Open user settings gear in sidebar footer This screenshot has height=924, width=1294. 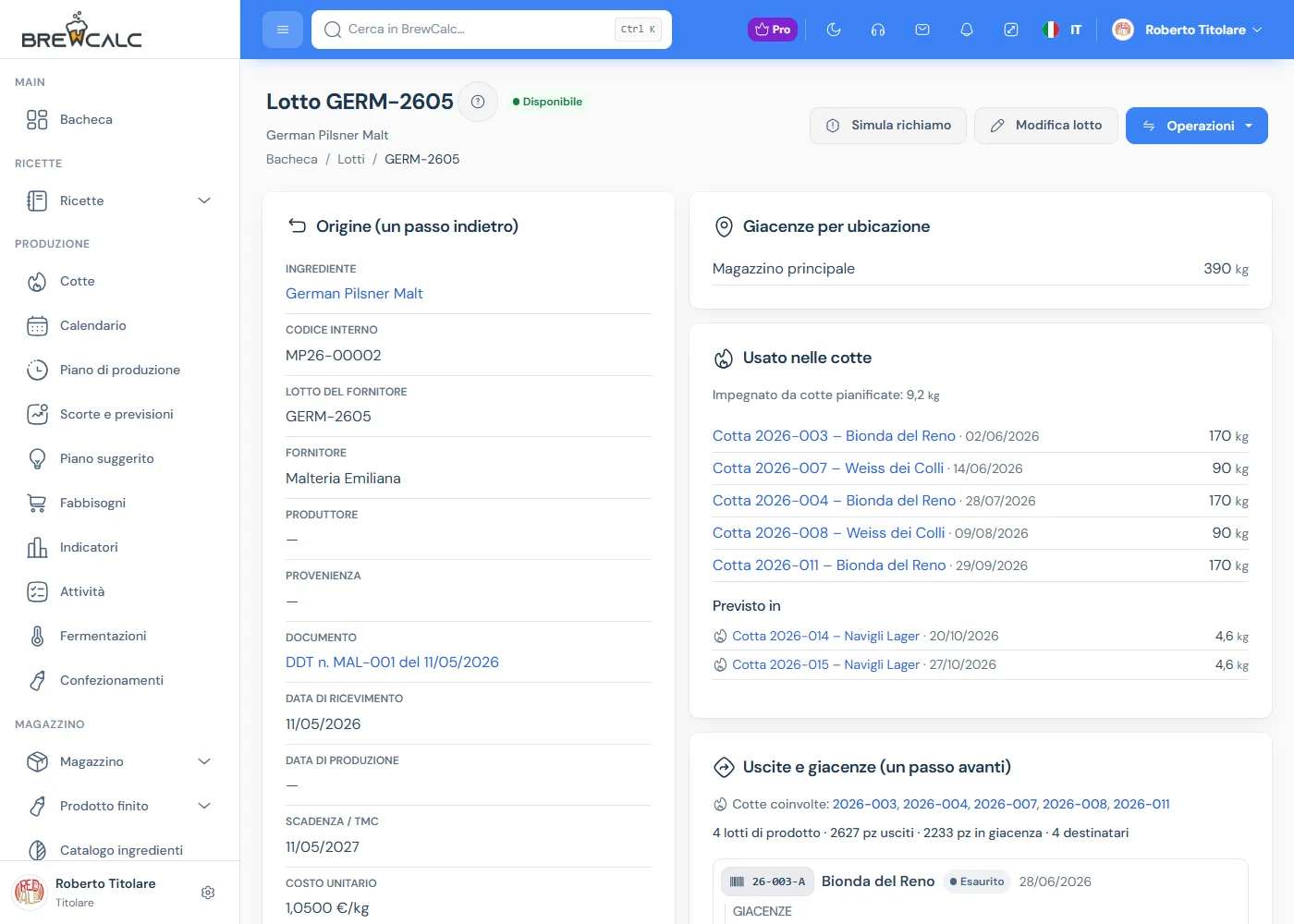click(208, 893)
